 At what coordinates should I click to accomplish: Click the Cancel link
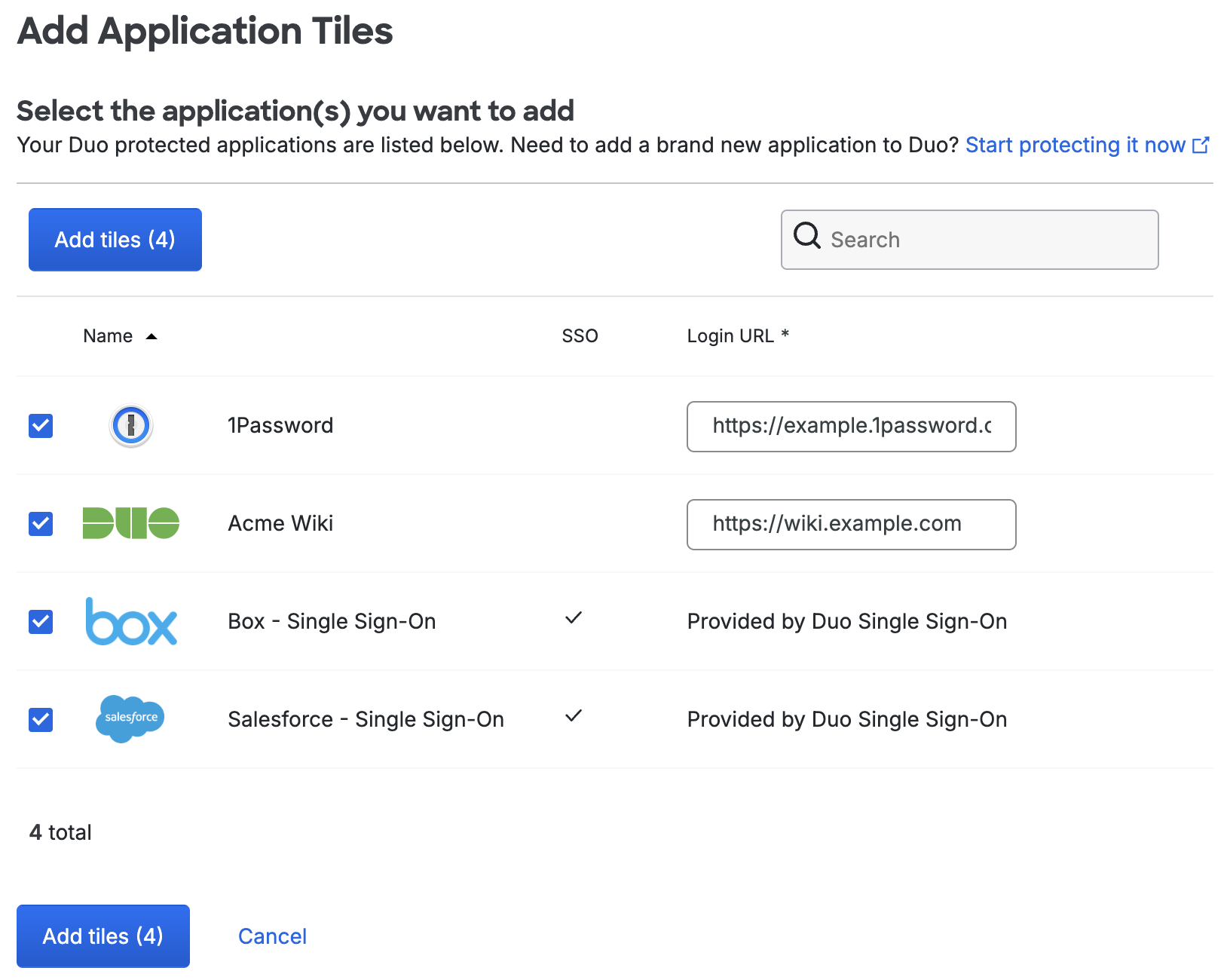(272, 936)
